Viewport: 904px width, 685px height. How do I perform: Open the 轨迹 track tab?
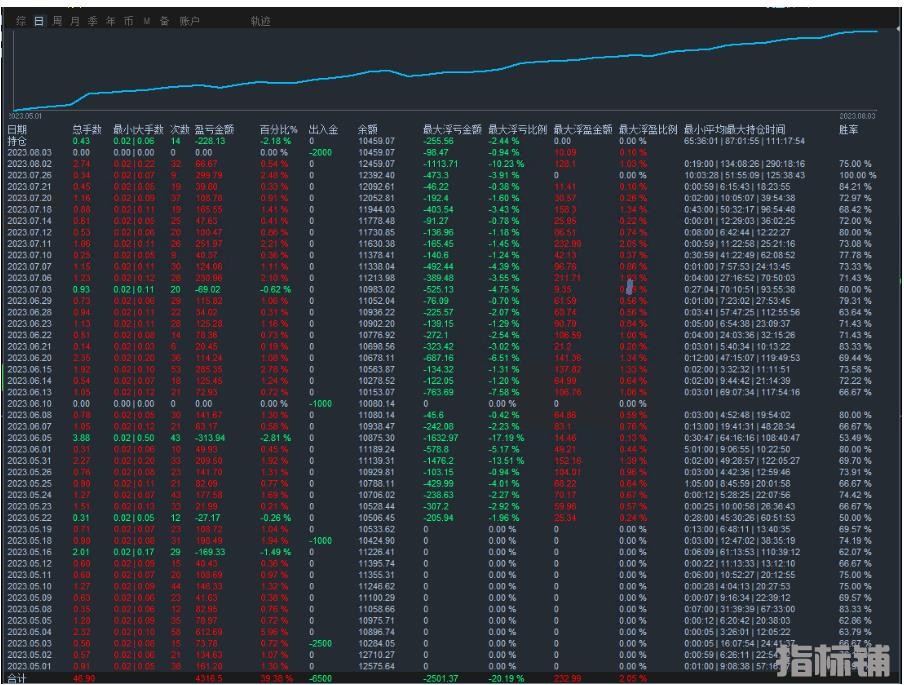(261, 21)
